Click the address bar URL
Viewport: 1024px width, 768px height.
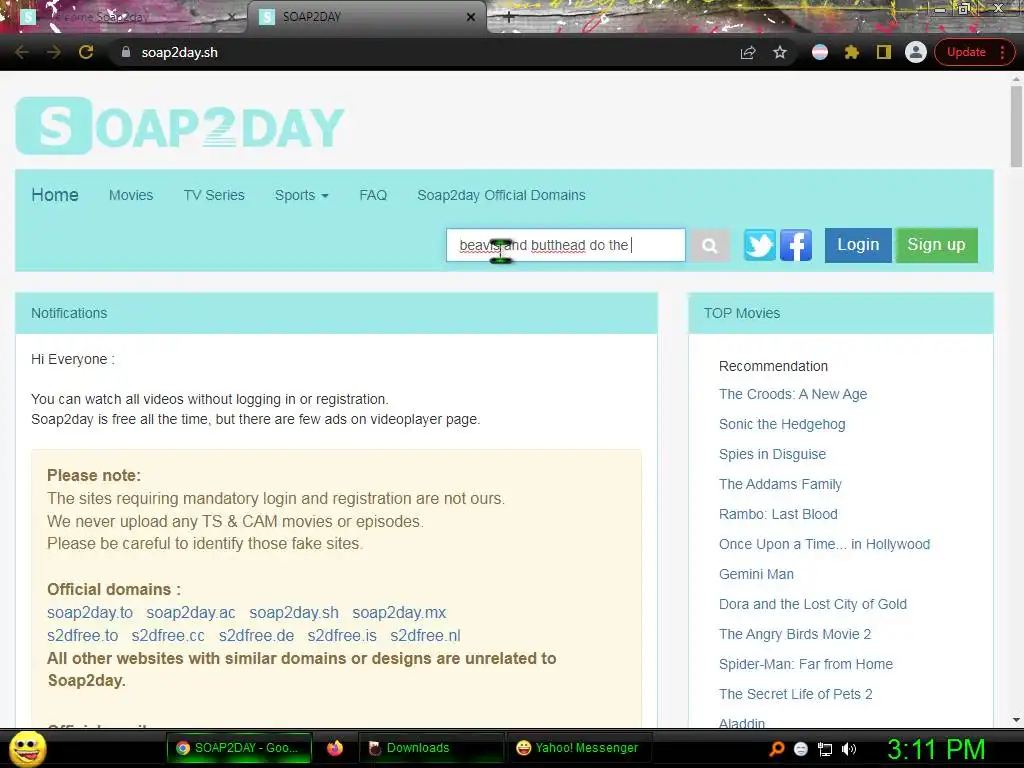click(180, 52)
